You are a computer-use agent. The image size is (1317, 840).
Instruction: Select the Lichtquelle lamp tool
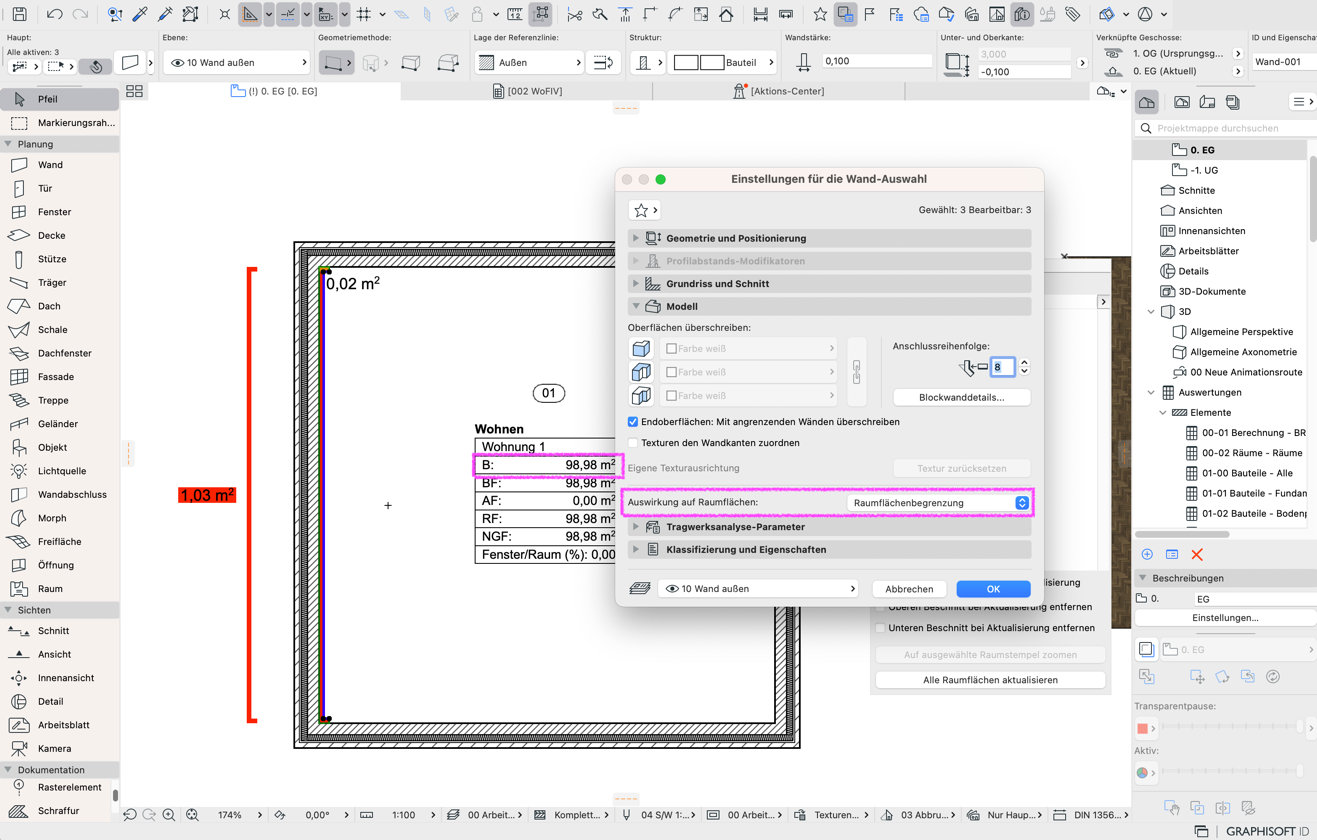tap(59, 471)
